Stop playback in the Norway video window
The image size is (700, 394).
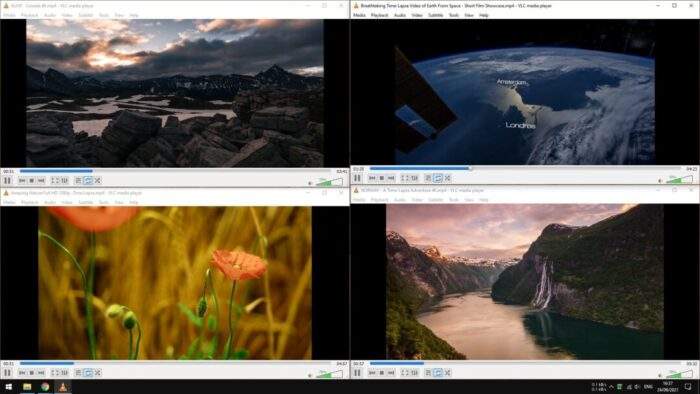[x=382, y=373]
